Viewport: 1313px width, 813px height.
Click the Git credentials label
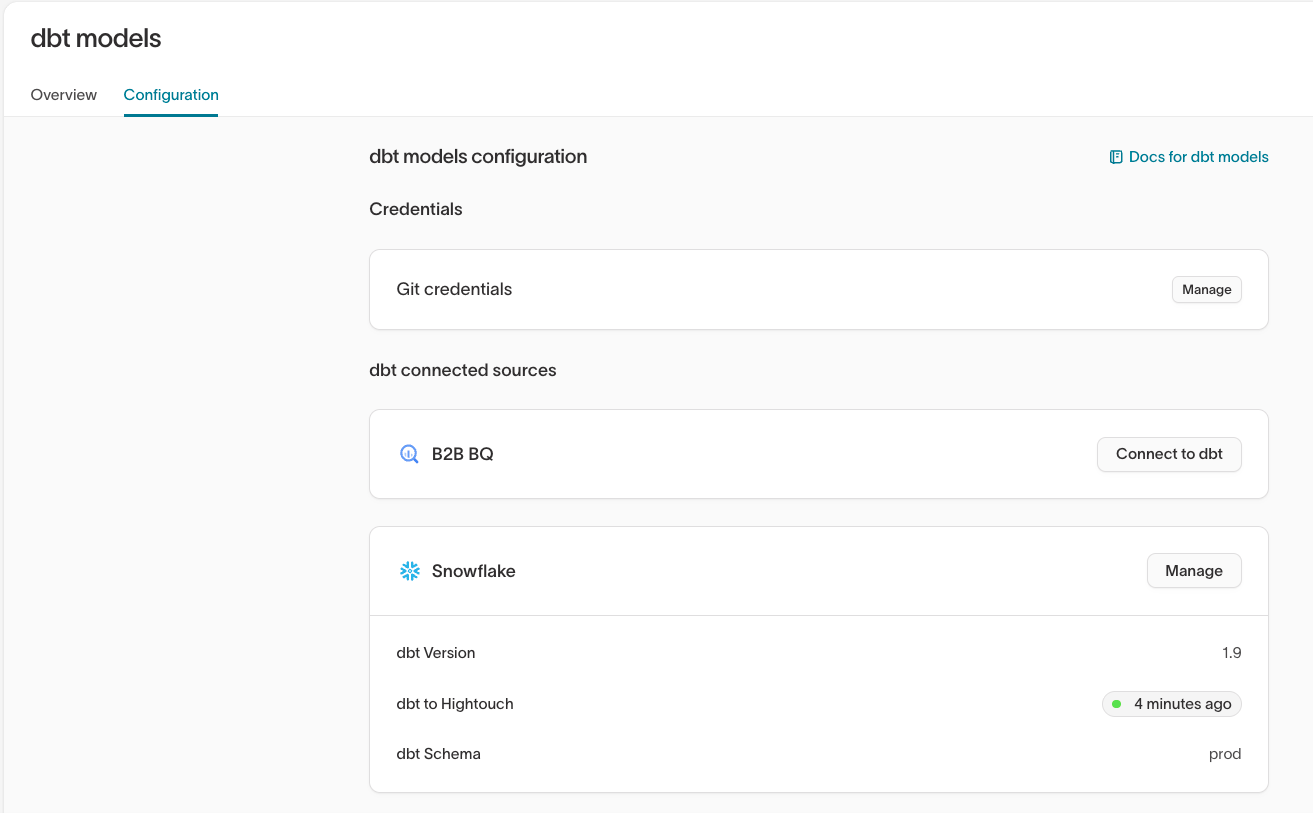pos(454,289)
